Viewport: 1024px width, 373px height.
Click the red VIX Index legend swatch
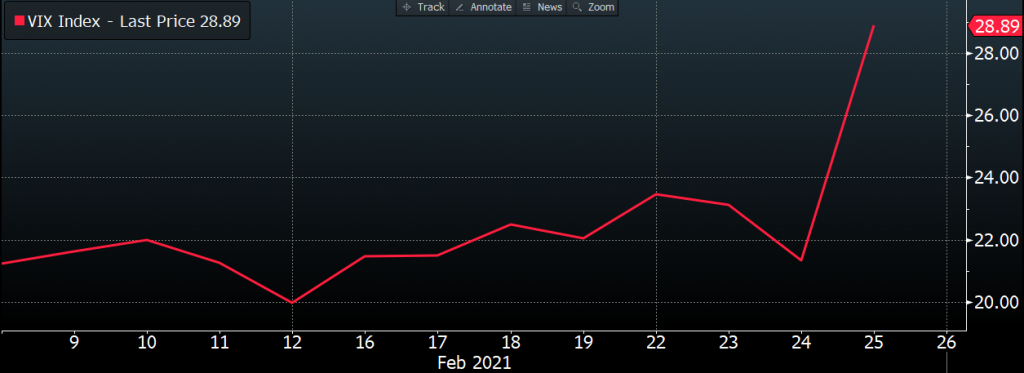pyautogui.click(x=19, y=22)
